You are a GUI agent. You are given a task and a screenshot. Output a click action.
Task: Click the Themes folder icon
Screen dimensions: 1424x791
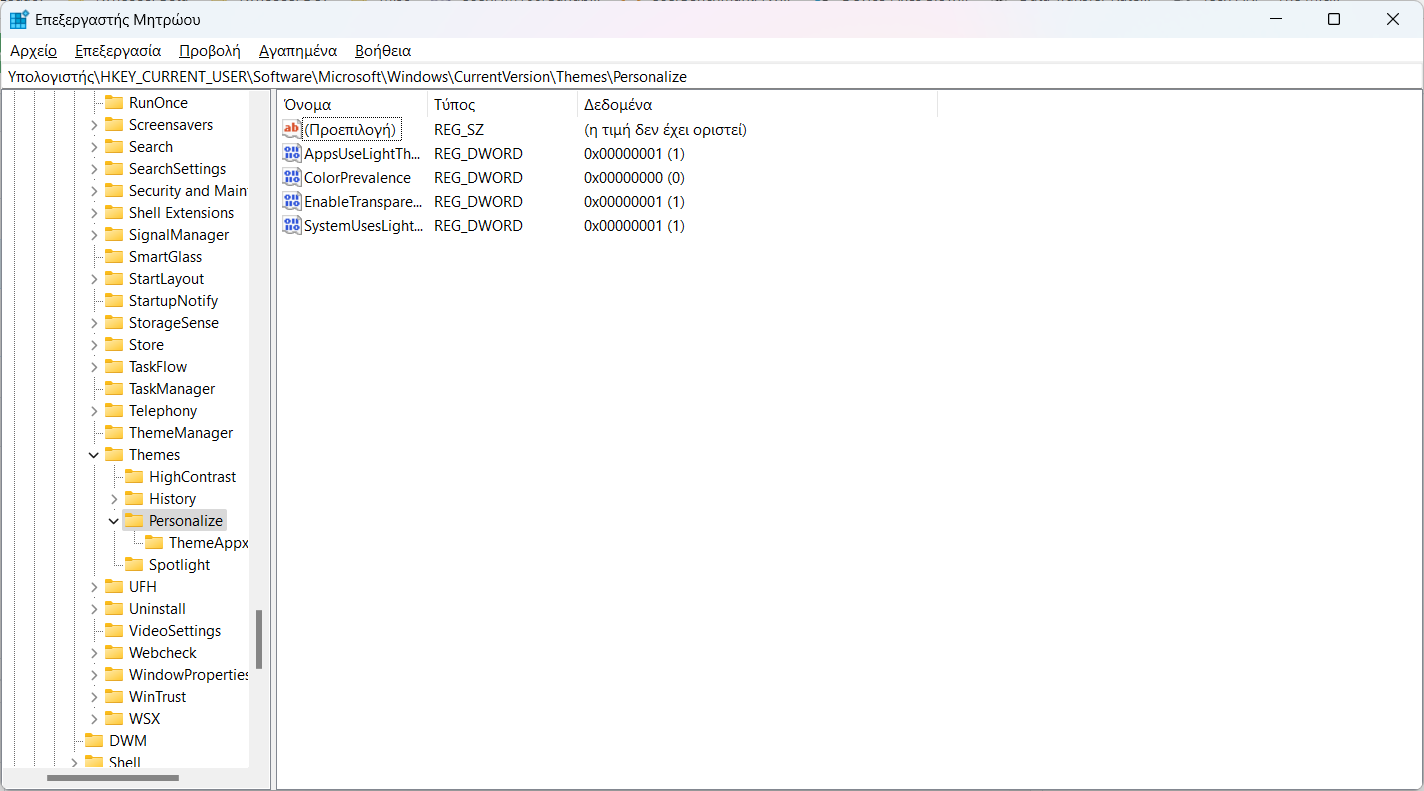(x=113, y=454)
